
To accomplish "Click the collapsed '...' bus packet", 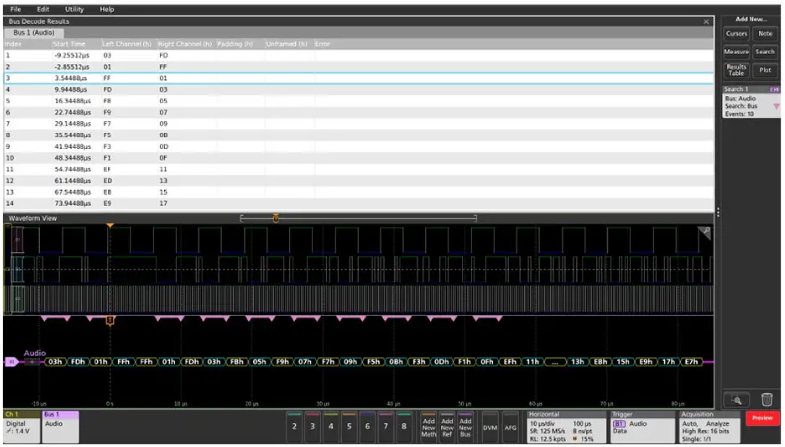I will point(555,362).
